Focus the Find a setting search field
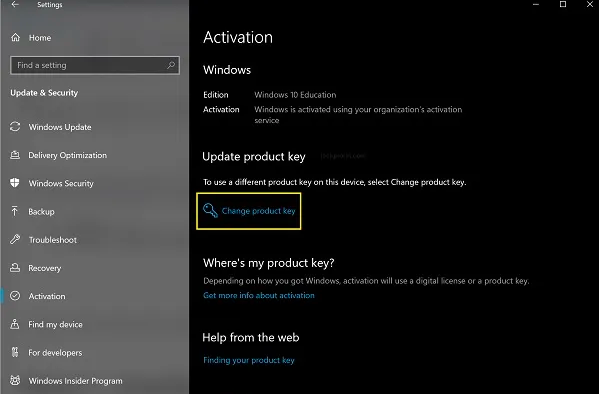 pos(95,65)
